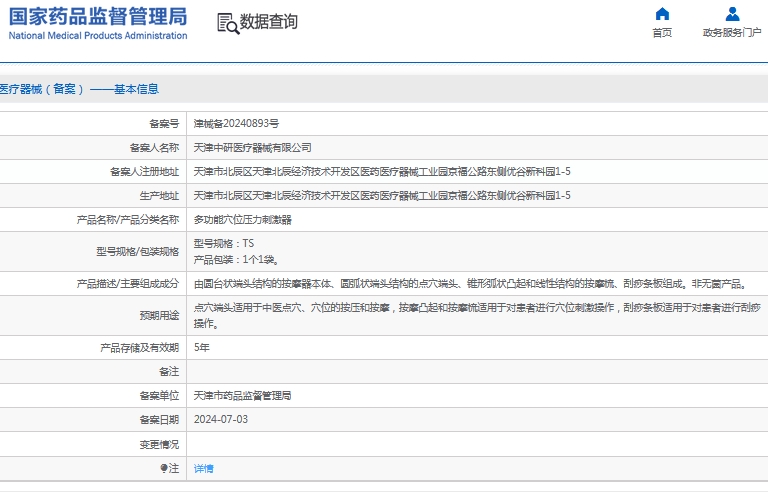Screen dimensions: 768x492
Task: Click National Medical Products Administration text
Action: tap(98, 35)
